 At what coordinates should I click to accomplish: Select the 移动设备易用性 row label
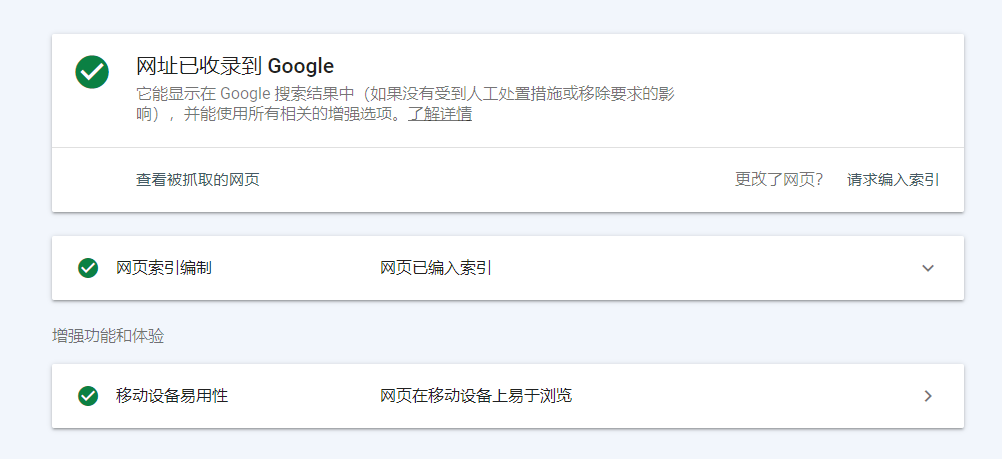point(172,396)
